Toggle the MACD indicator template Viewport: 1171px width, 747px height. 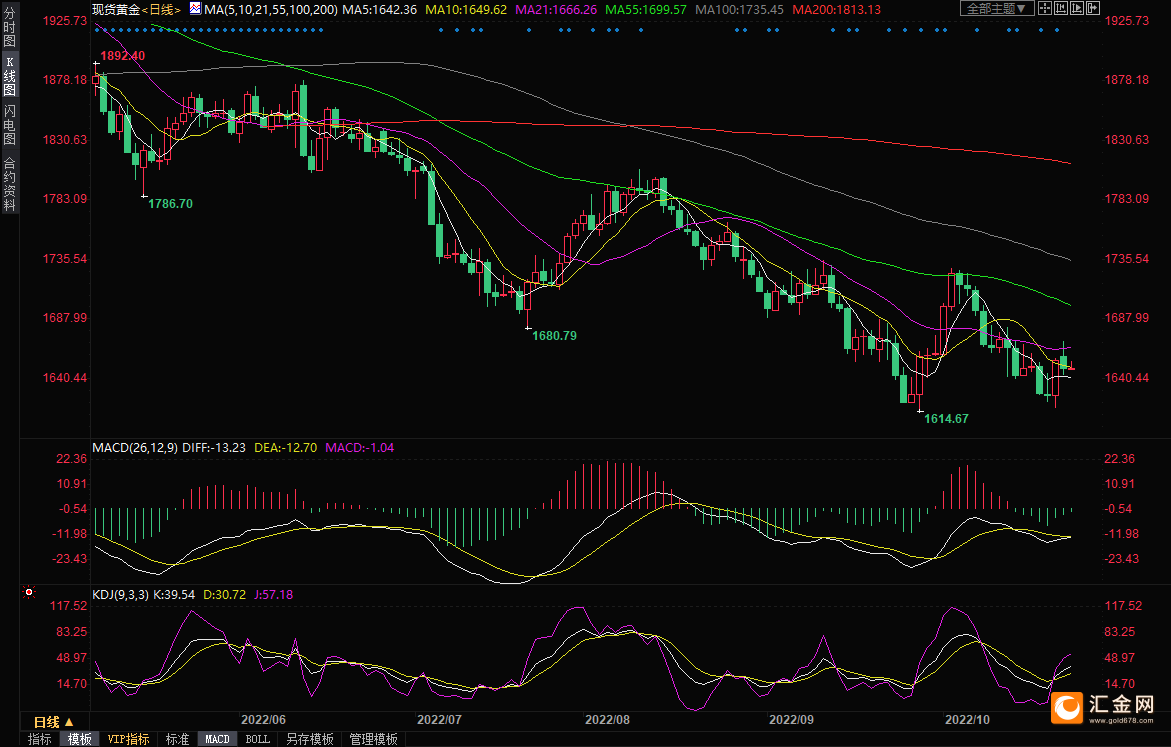[x=217, y=739]
